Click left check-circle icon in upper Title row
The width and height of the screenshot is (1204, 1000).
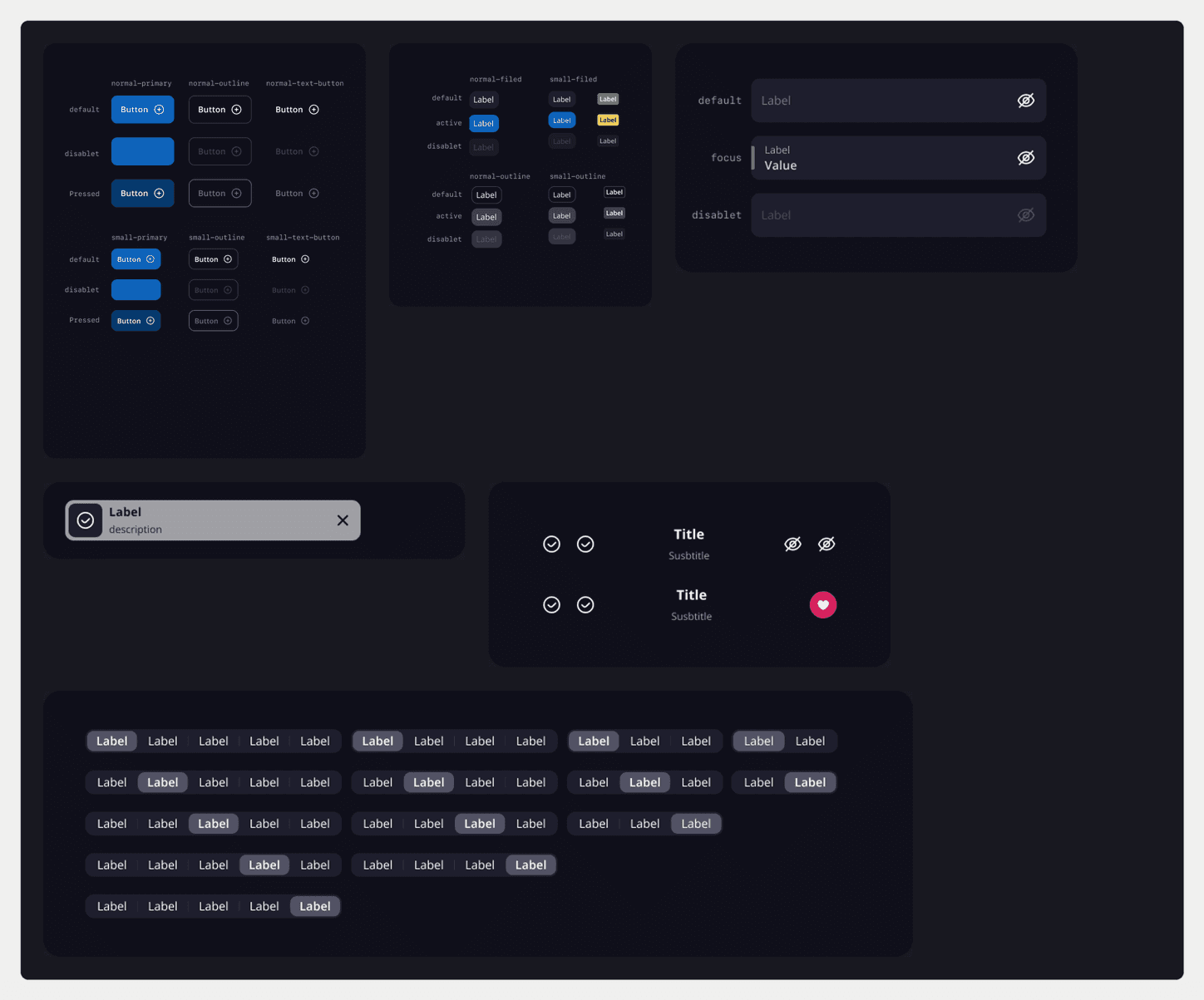pyautogui.click(x=551, y=544)
